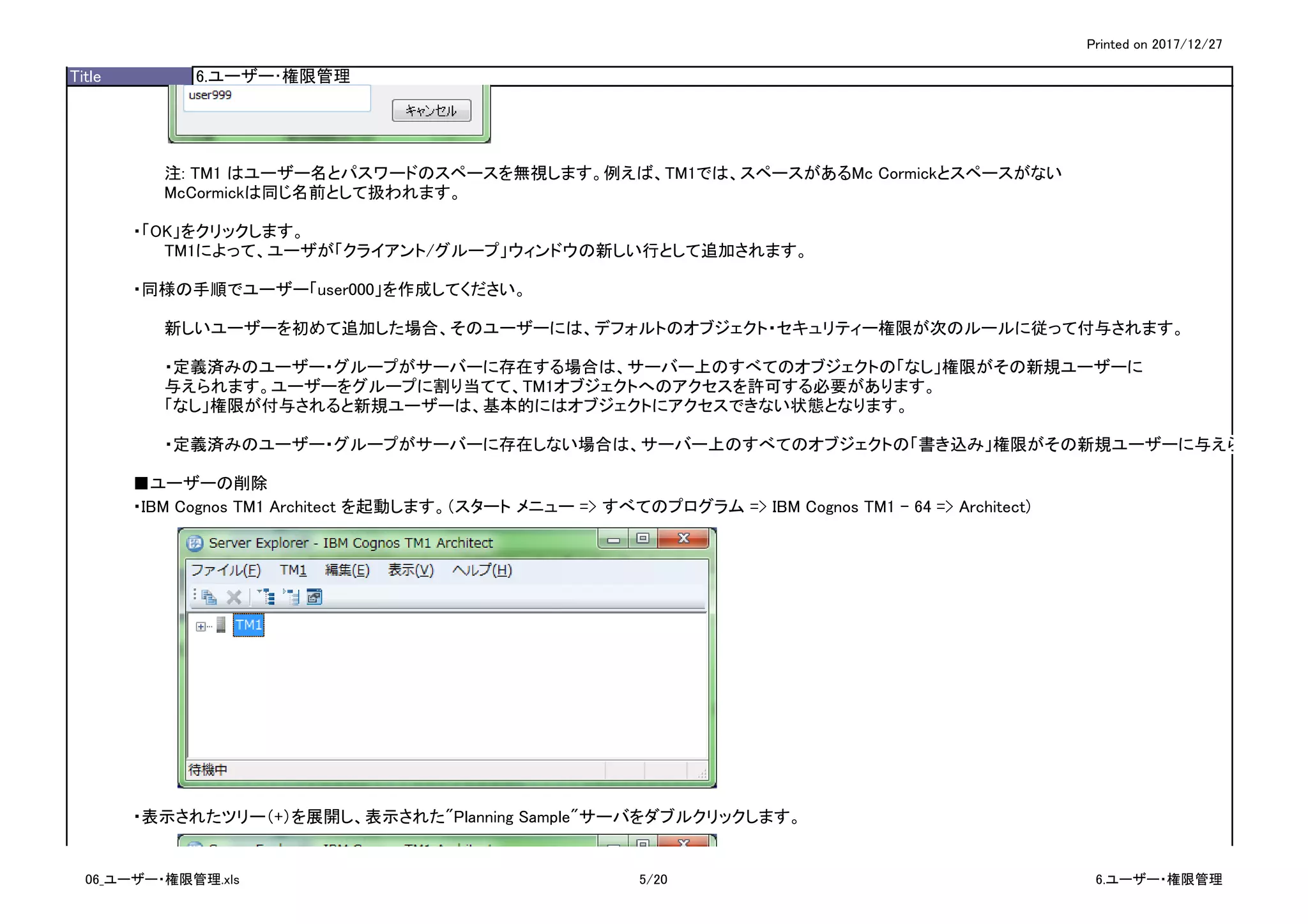Click the copy icon in Server Explorer toolbar
This screenshot has height=924, width=1308.
click(x=209, y=597)
